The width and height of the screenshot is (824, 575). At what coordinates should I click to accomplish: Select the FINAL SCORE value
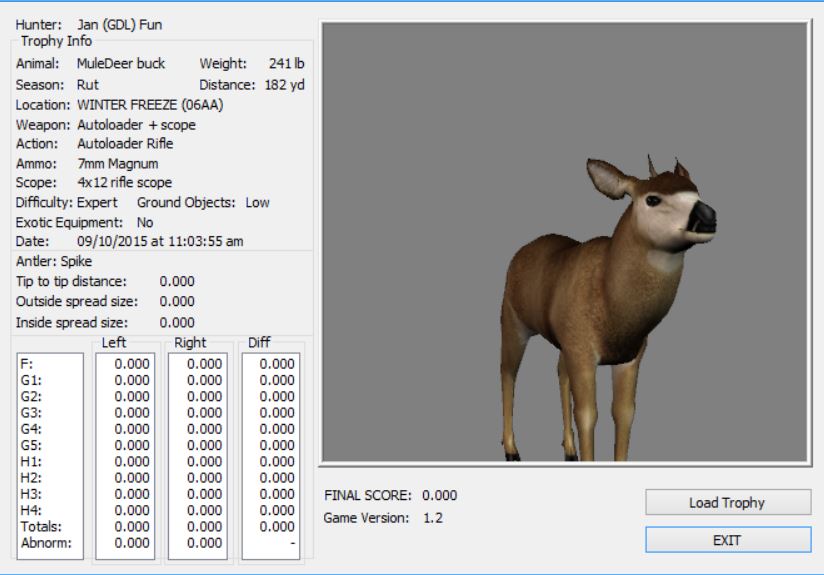[x=441, y=496]
